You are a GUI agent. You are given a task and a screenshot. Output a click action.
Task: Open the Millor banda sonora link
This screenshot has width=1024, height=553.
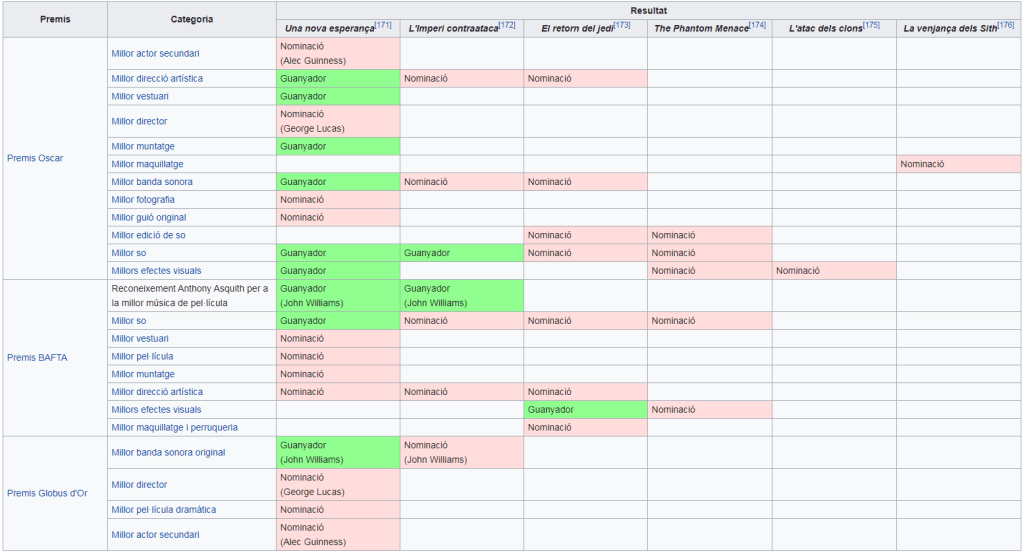[x=152, y=182]
